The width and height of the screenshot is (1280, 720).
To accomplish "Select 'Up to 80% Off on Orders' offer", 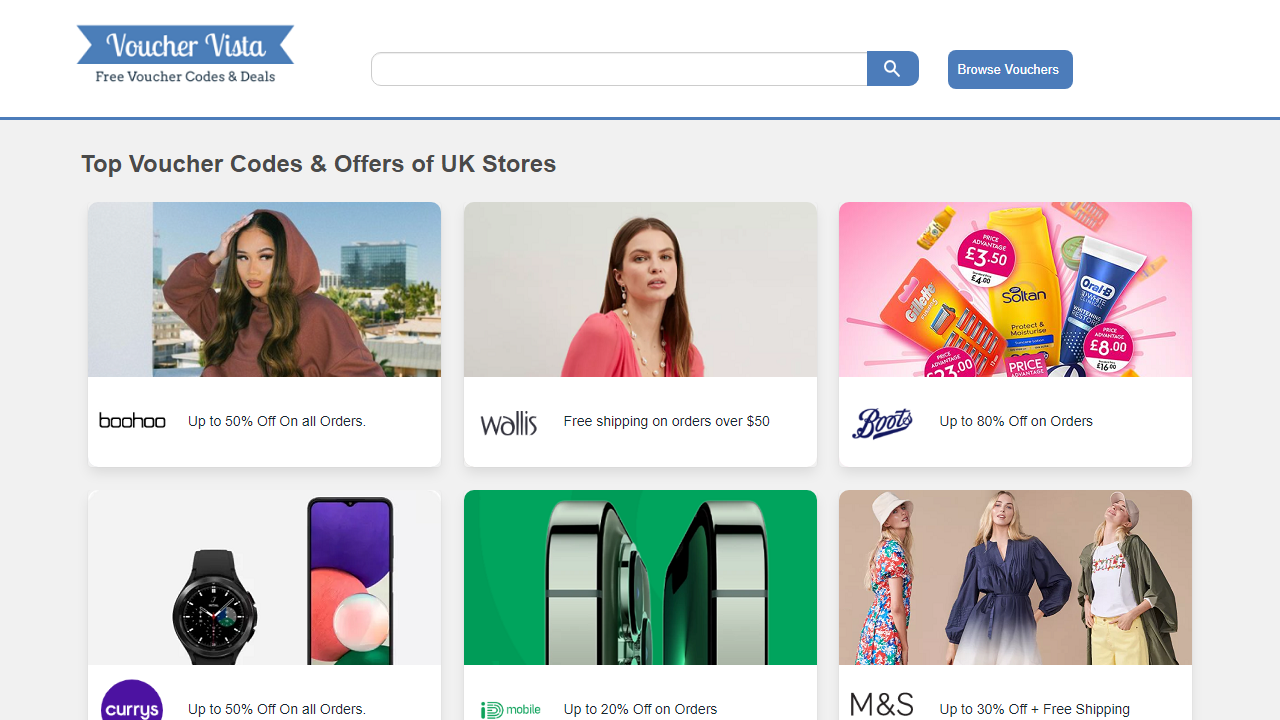I will click(1016, 421).
